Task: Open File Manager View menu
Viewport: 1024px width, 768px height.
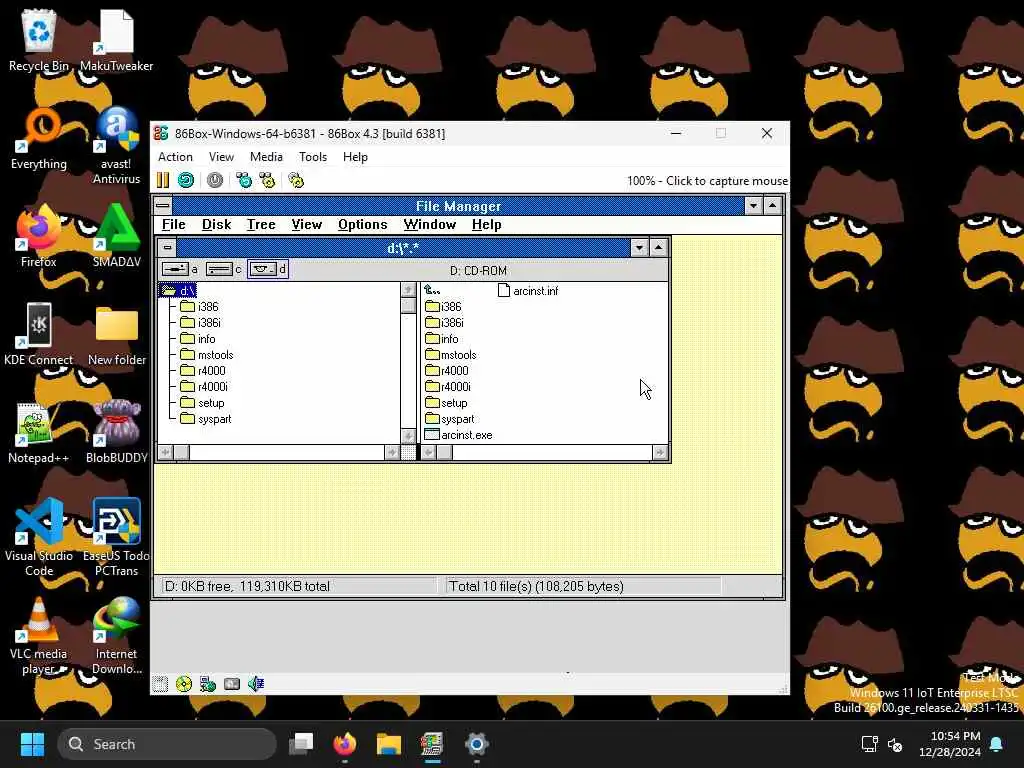Action: tap(306, 225)
